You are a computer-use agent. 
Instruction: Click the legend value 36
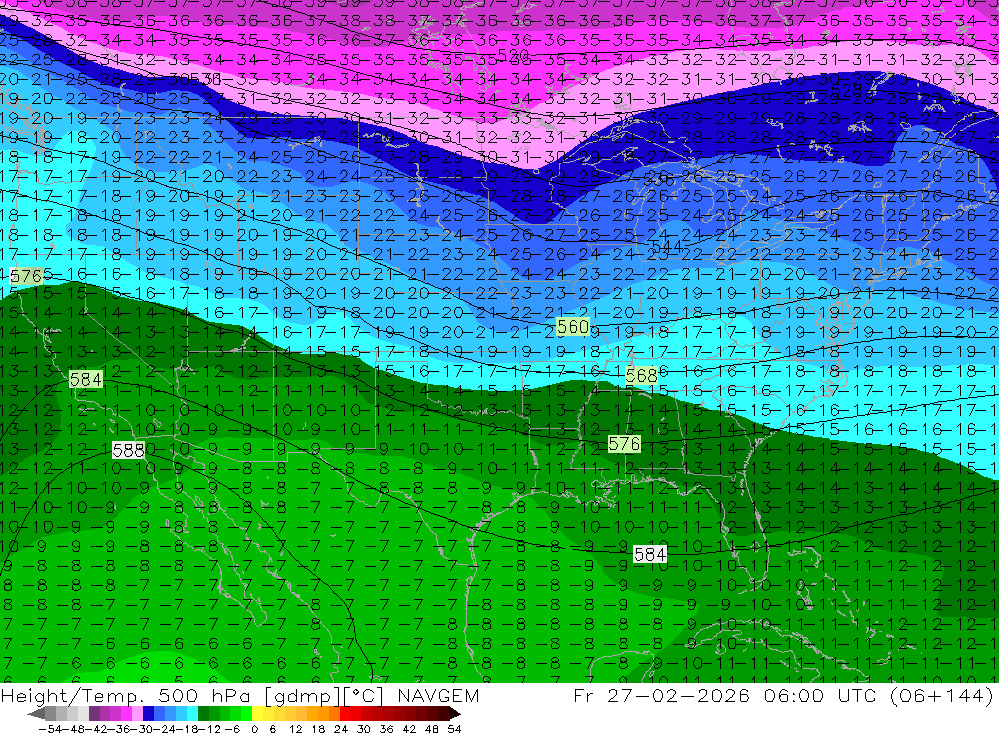[386, 729]
